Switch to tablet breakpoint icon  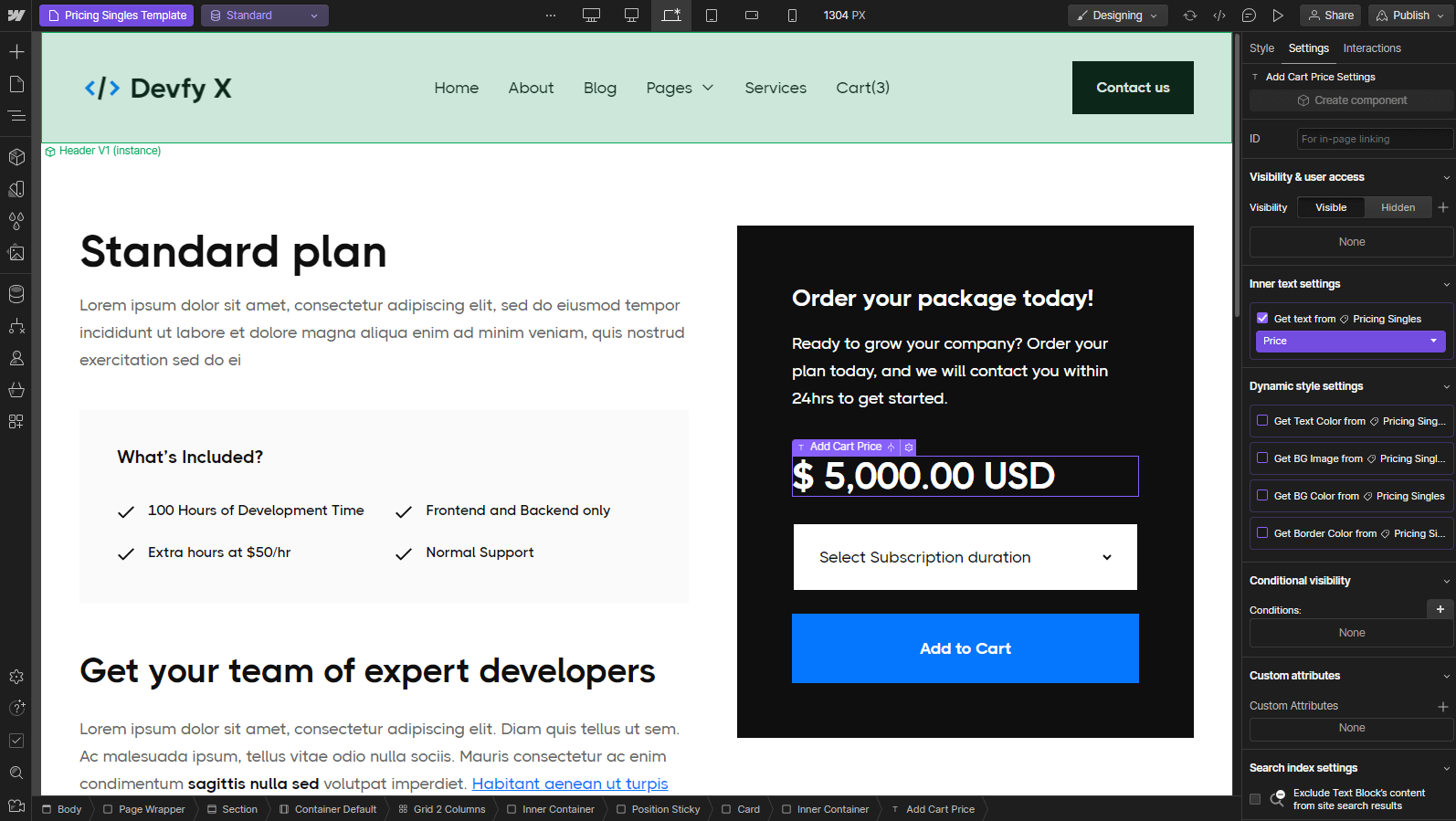pyautogui.click(x=712, y=16)
